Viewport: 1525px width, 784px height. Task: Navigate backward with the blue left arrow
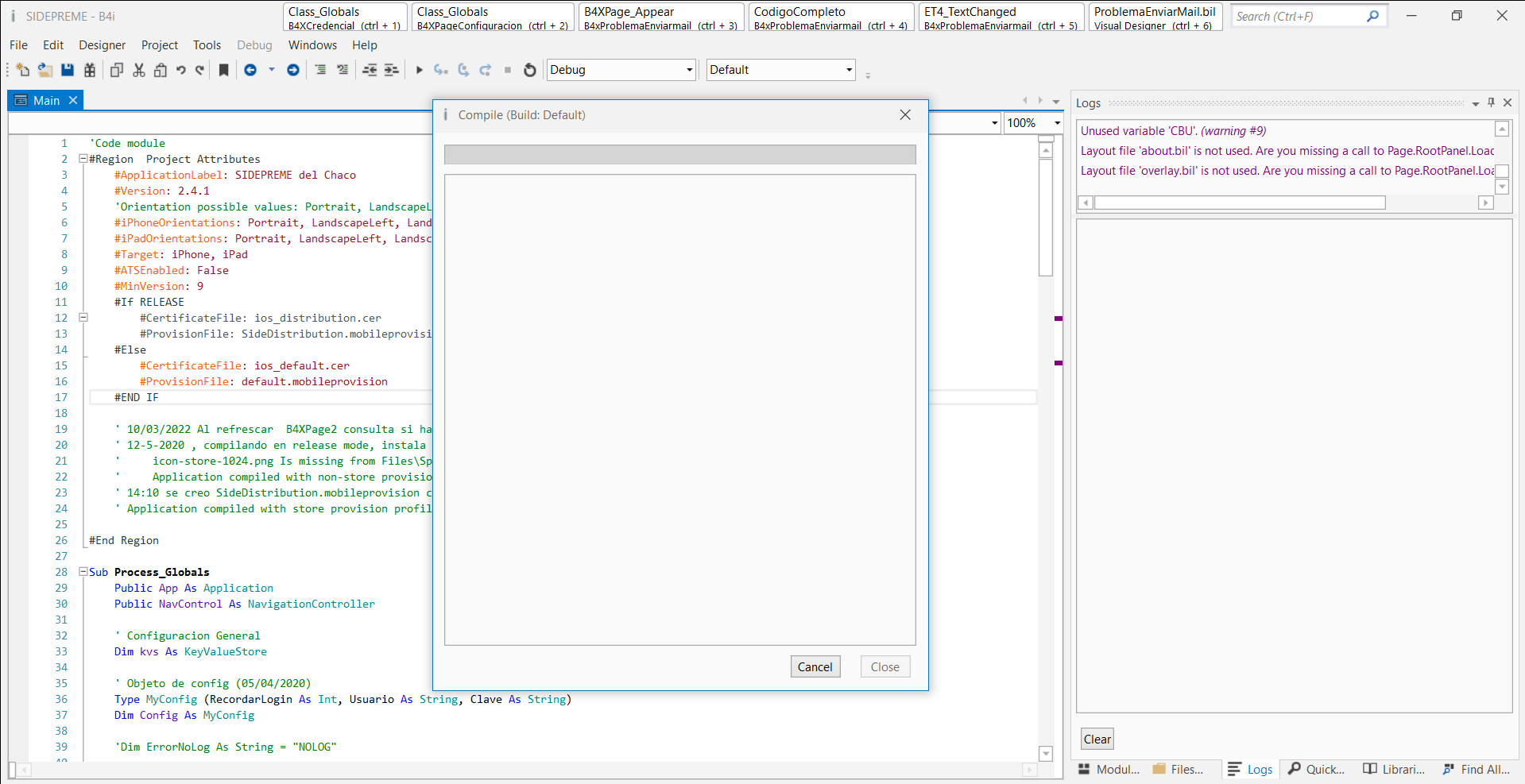[250, 70]
